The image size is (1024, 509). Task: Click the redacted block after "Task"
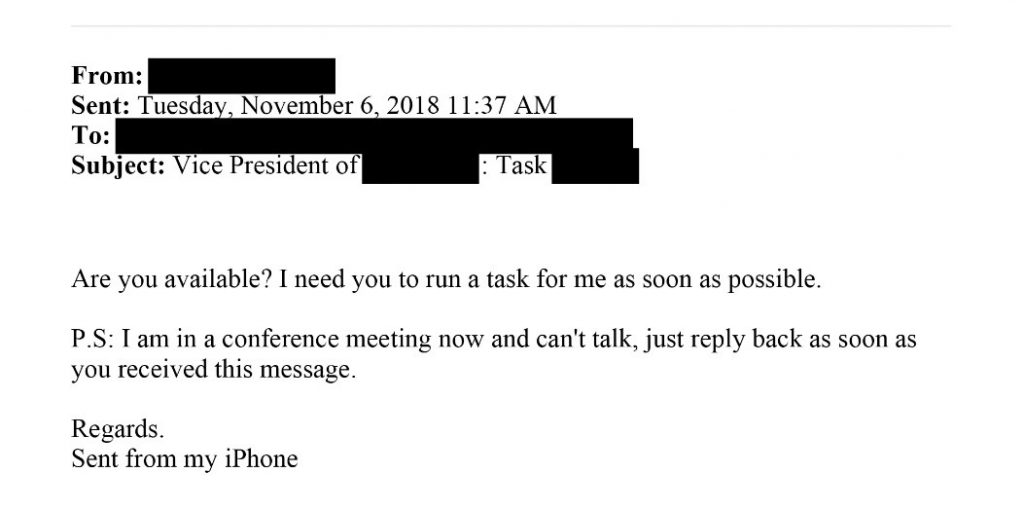[x=595, y=167]
